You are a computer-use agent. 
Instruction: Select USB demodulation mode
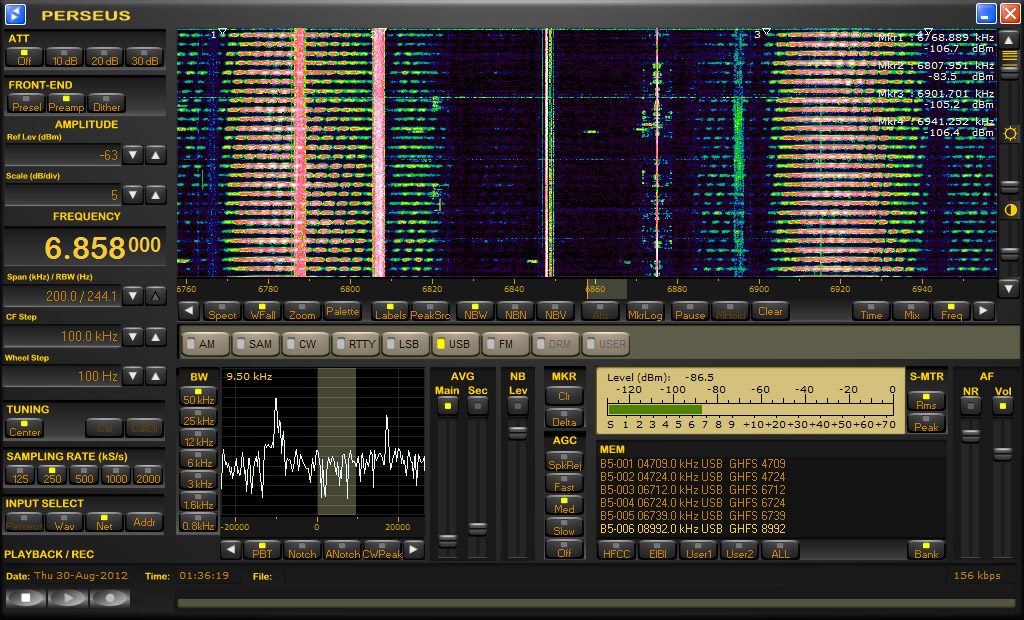pyautogui.click(x=455, y=344)
